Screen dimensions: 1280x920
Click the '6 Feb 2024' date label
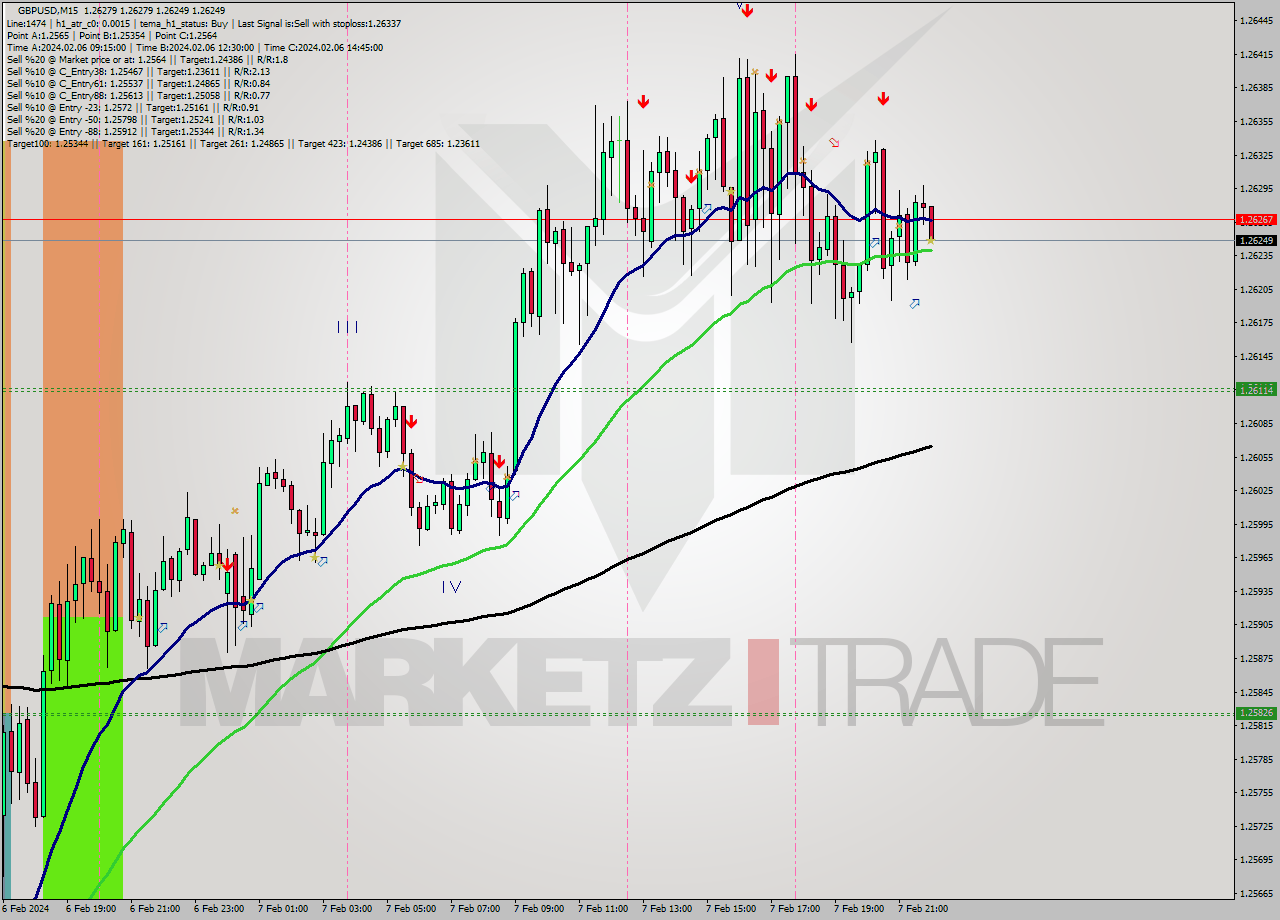coord(24,909)
